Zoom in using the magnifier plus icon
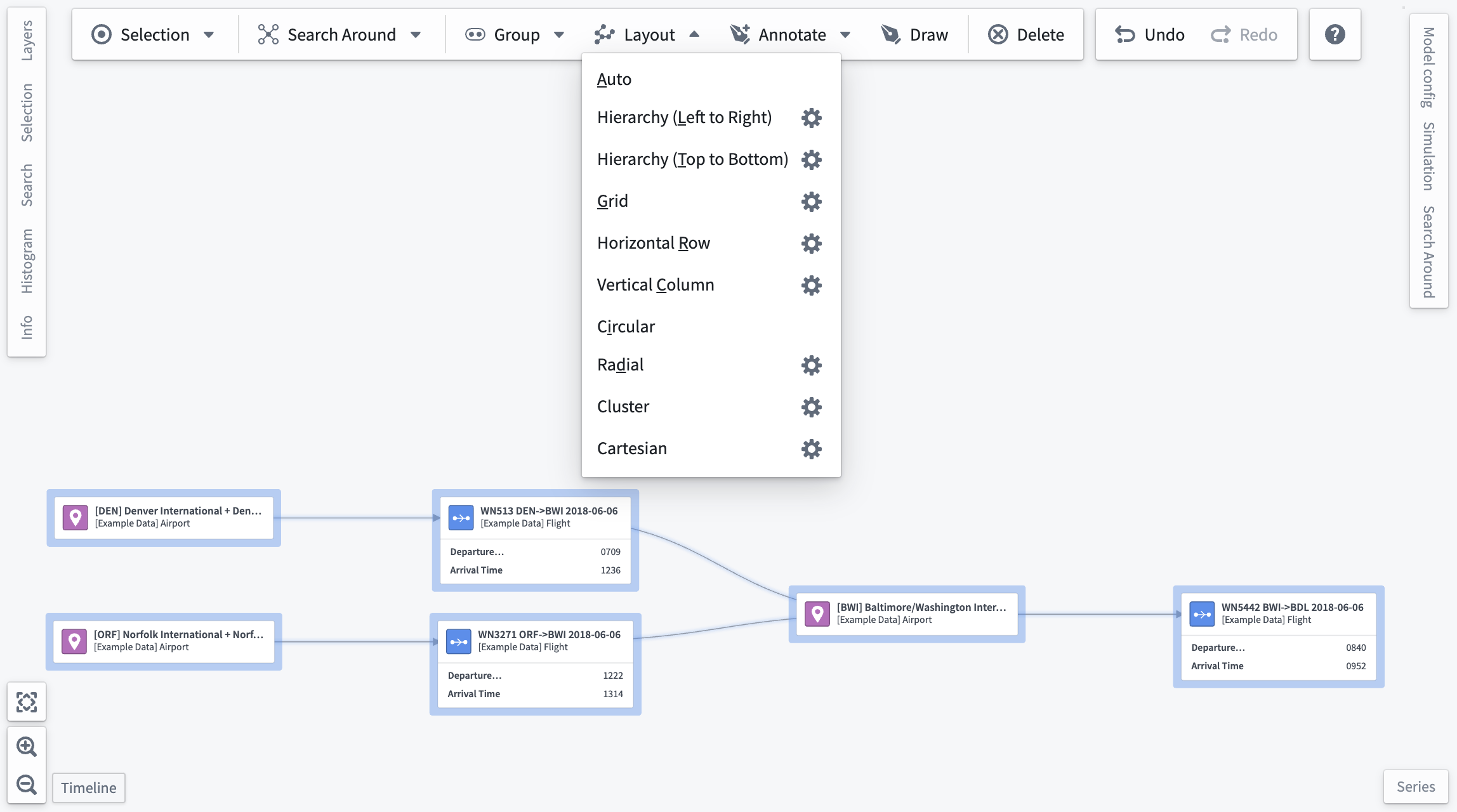The image size is (1457, 812). point(27,747)
